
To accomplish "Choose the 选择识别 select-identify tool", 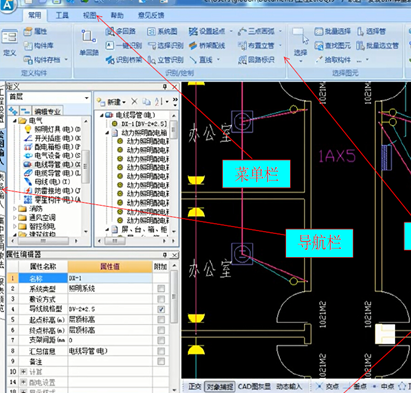I will [x=166, y=45].
